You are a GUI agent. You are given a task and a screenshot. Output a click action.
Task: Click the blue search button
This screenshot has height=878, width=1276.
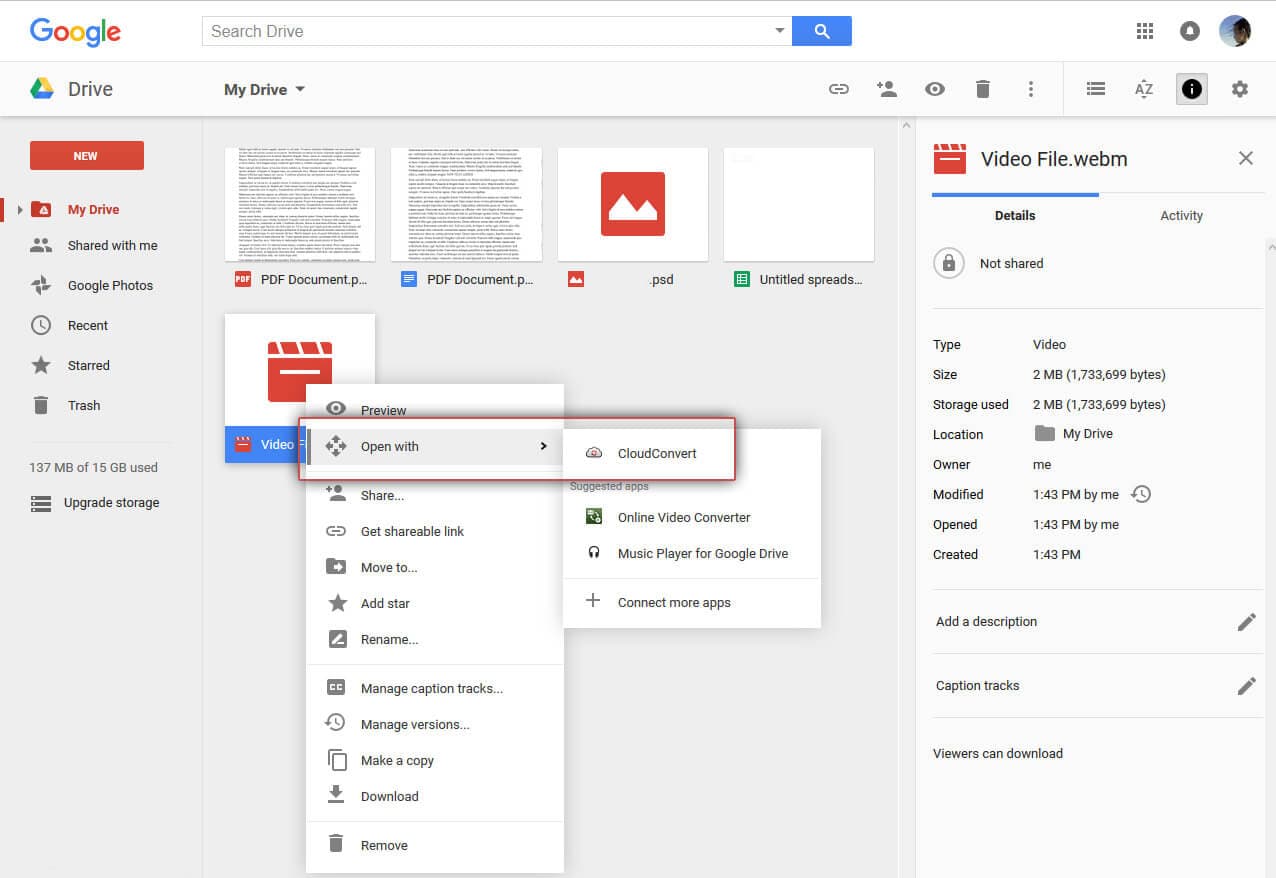pos(822,31)
